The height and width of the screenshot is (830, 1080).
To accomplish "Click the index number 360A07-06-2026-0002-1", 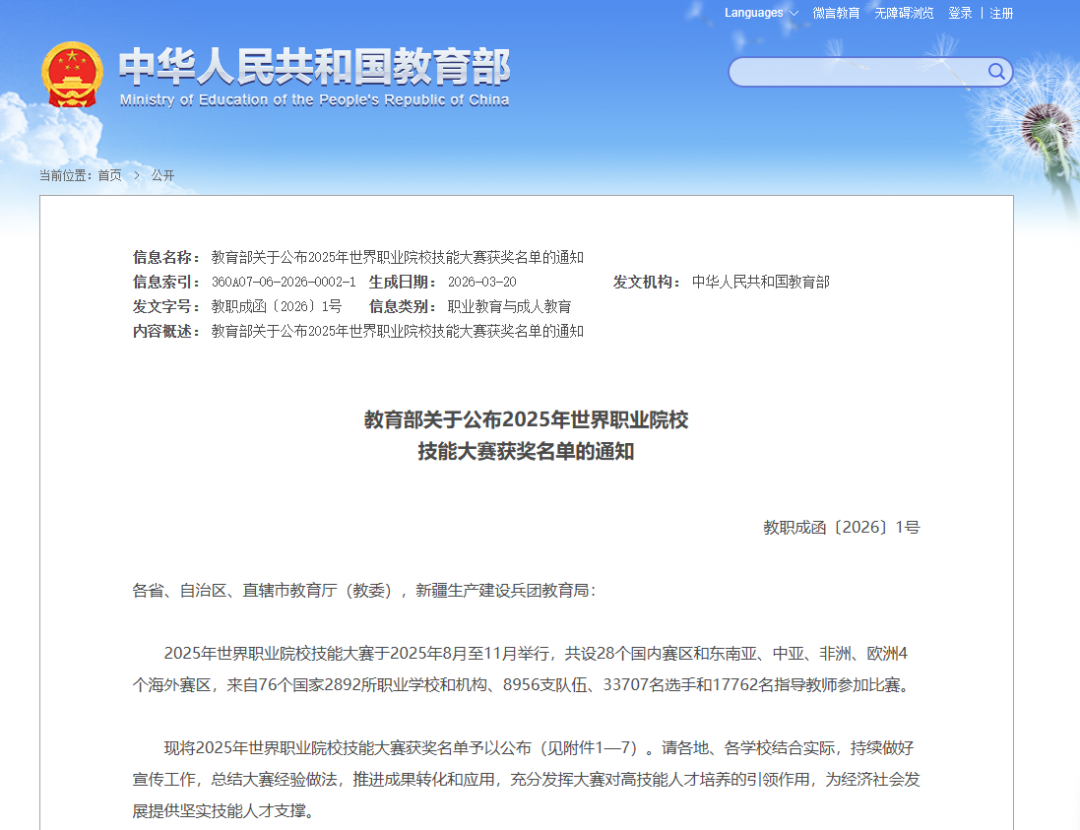I will (x=283, y=282).
